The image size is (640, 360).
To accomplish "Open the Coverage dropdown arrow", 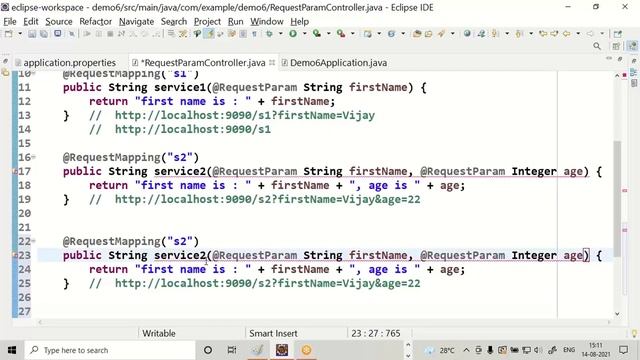I will (x=329, y=34).
